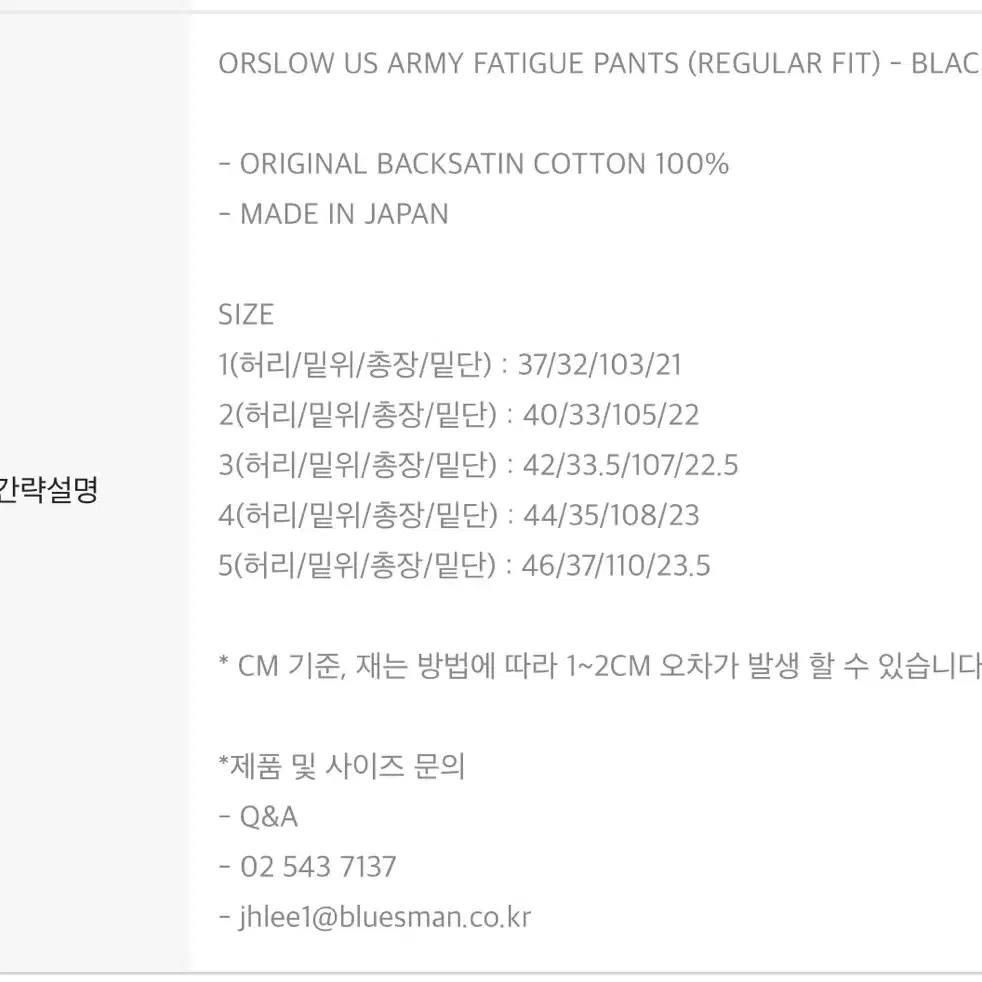982x982 pixels.
Task: Select the size 2 measurement row
Action: [x=458, y=415]
